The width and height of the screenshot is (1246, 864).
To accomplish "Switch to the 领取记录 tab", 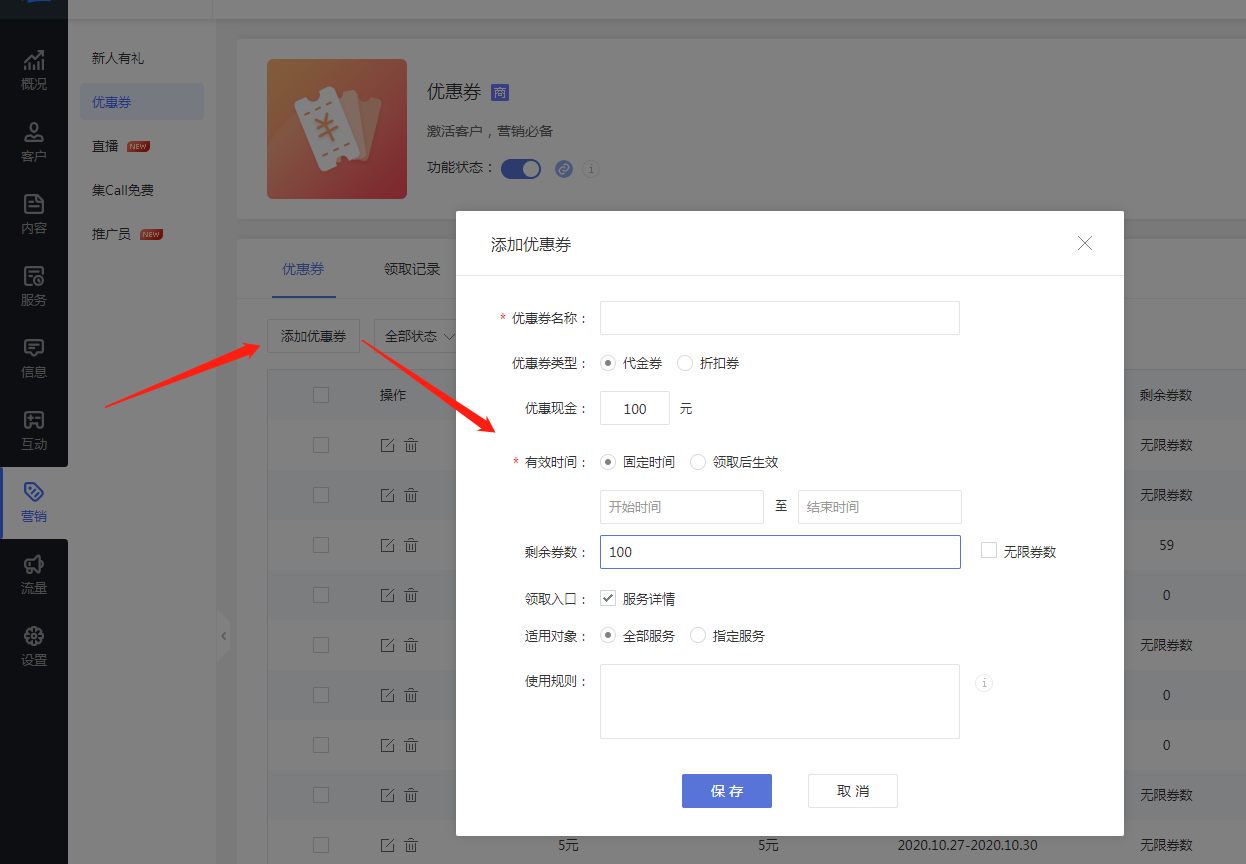I will point(412,269).
